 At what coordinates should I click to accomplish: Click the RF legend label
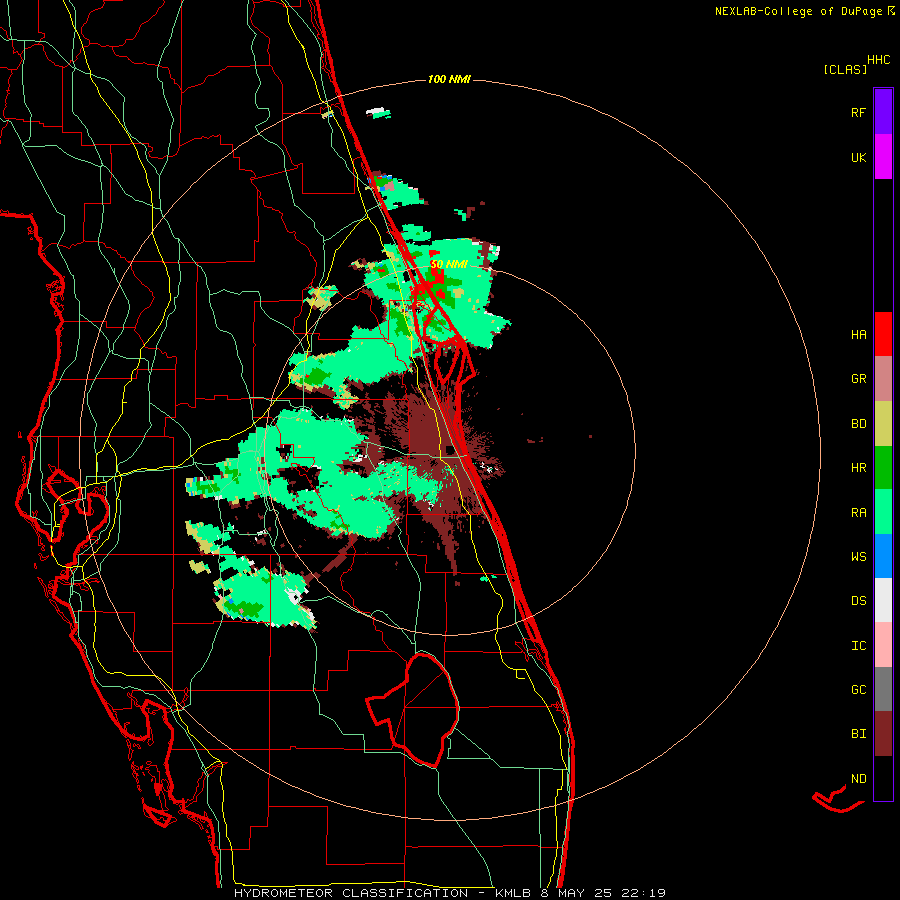coord(858,113)
